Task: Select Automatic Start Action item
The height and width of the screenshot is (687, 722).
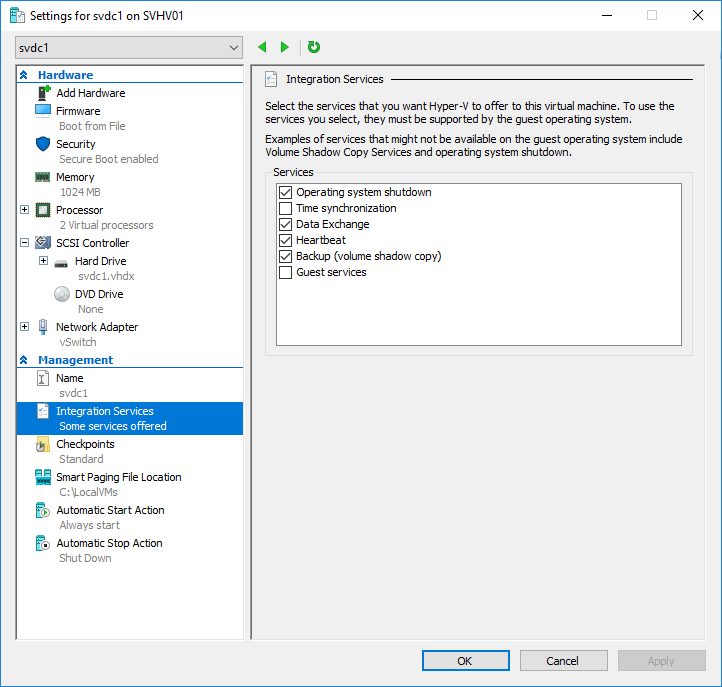Action: coord(110,510)
